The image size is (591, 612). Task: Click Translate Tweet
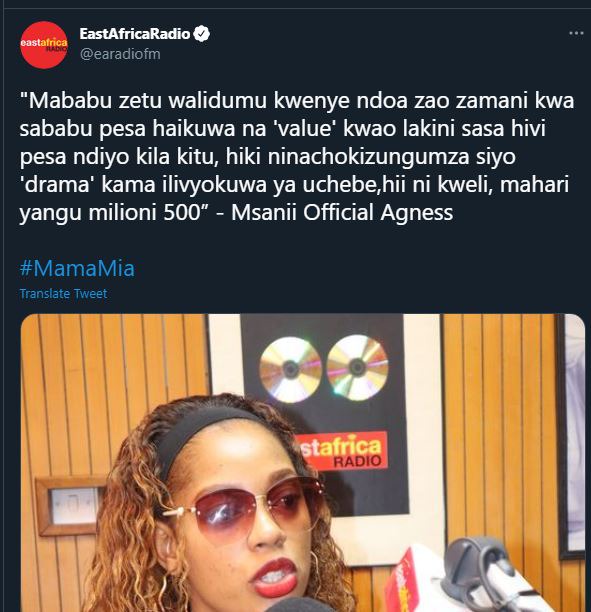point(63,294)
